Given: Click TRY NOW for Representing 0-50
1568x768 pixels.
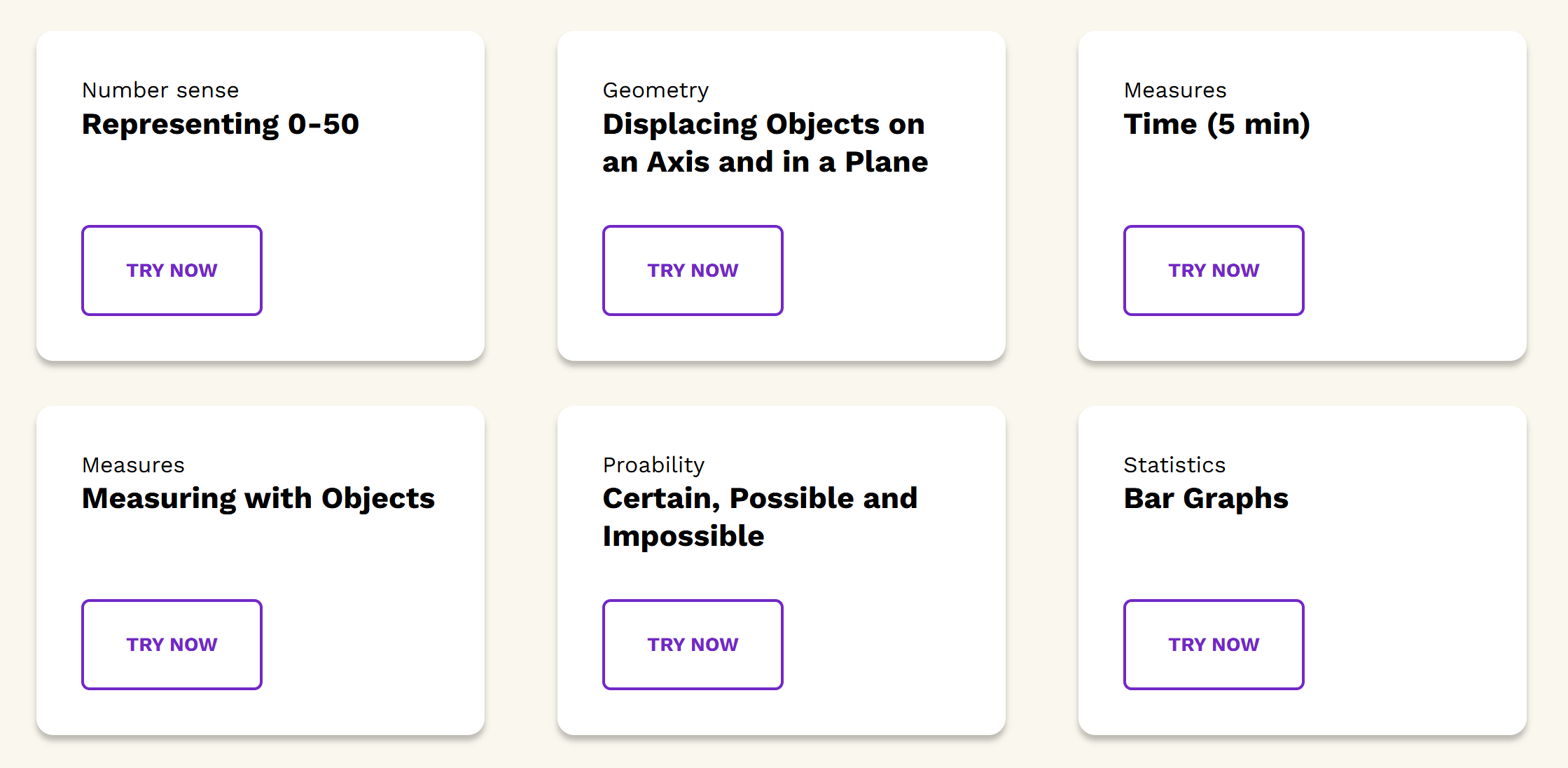Looking at the screenshot, I should coord(172,270).
